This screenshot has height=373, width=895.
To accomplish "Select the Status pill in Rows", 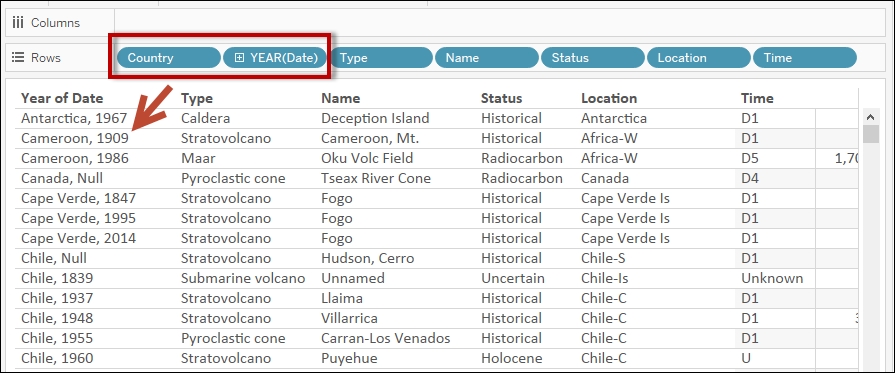I will point(593,58).
